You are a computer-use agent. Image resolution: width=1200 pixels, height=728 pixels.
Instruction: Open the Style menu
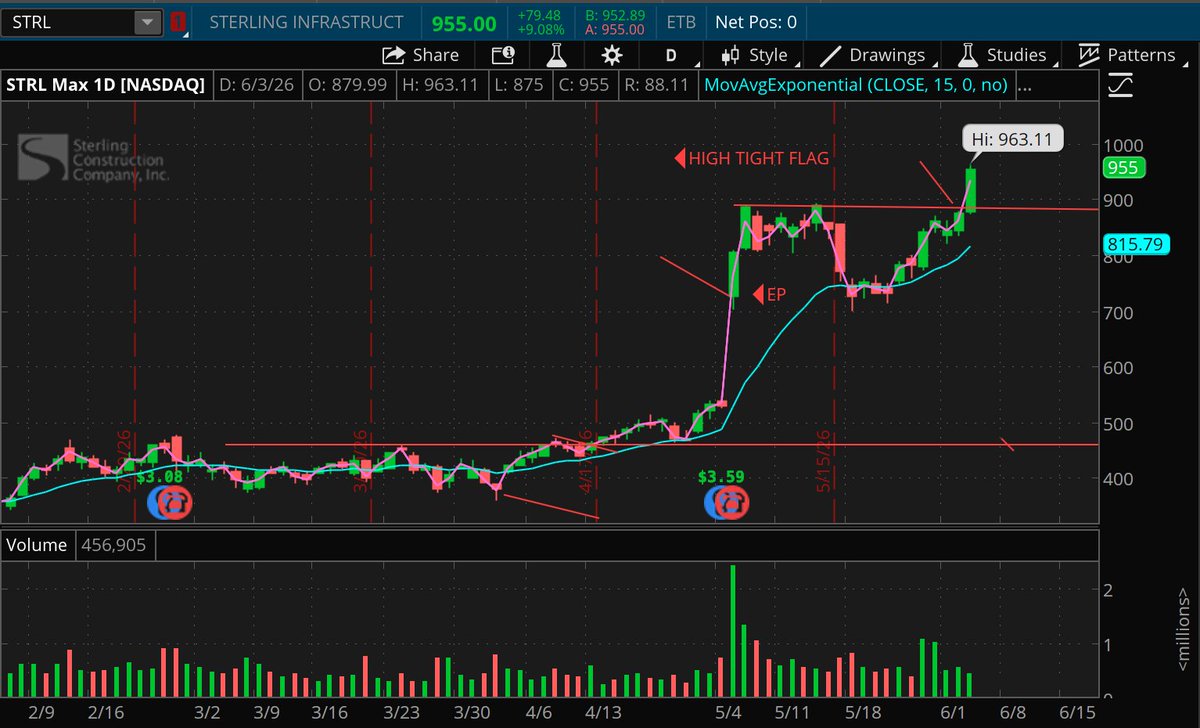tap(756, 55)
